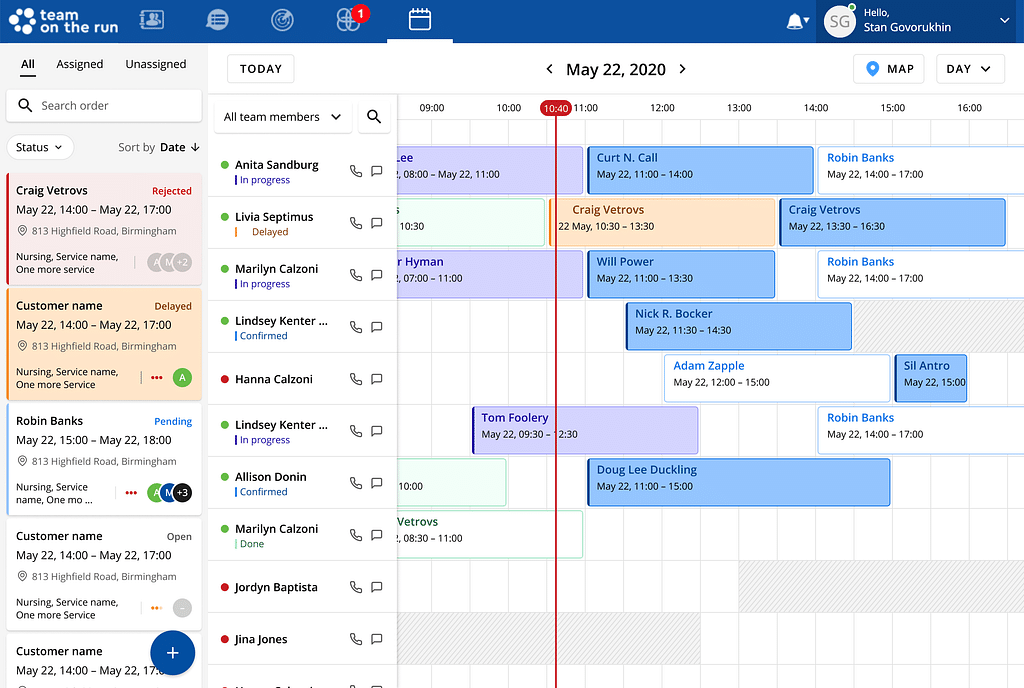The image size is (1024, 688).
Task: Open the MAP view button
Action: [x=889, y=69]
